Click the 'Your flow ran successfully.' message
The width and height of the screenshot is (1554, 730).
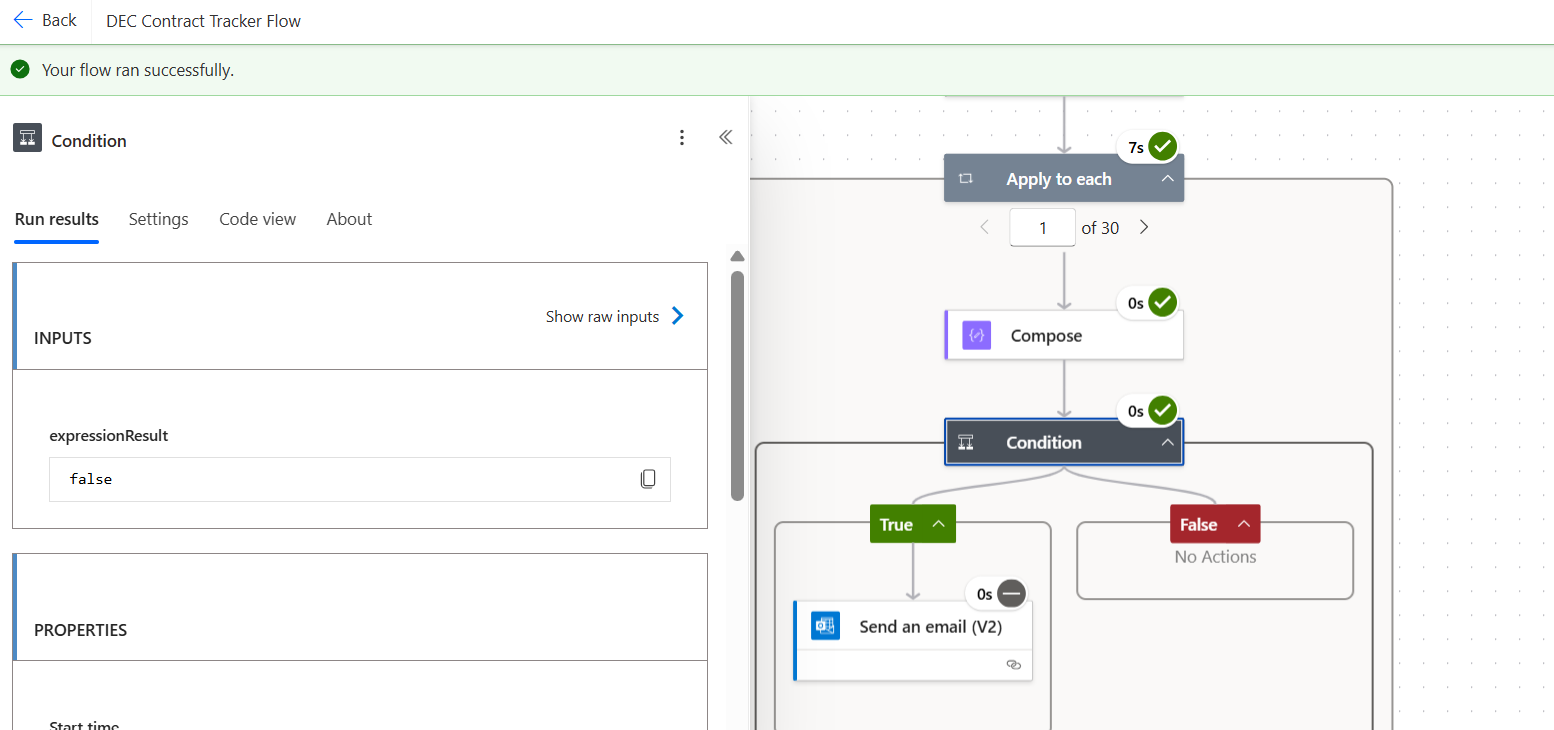click(138, 70)
